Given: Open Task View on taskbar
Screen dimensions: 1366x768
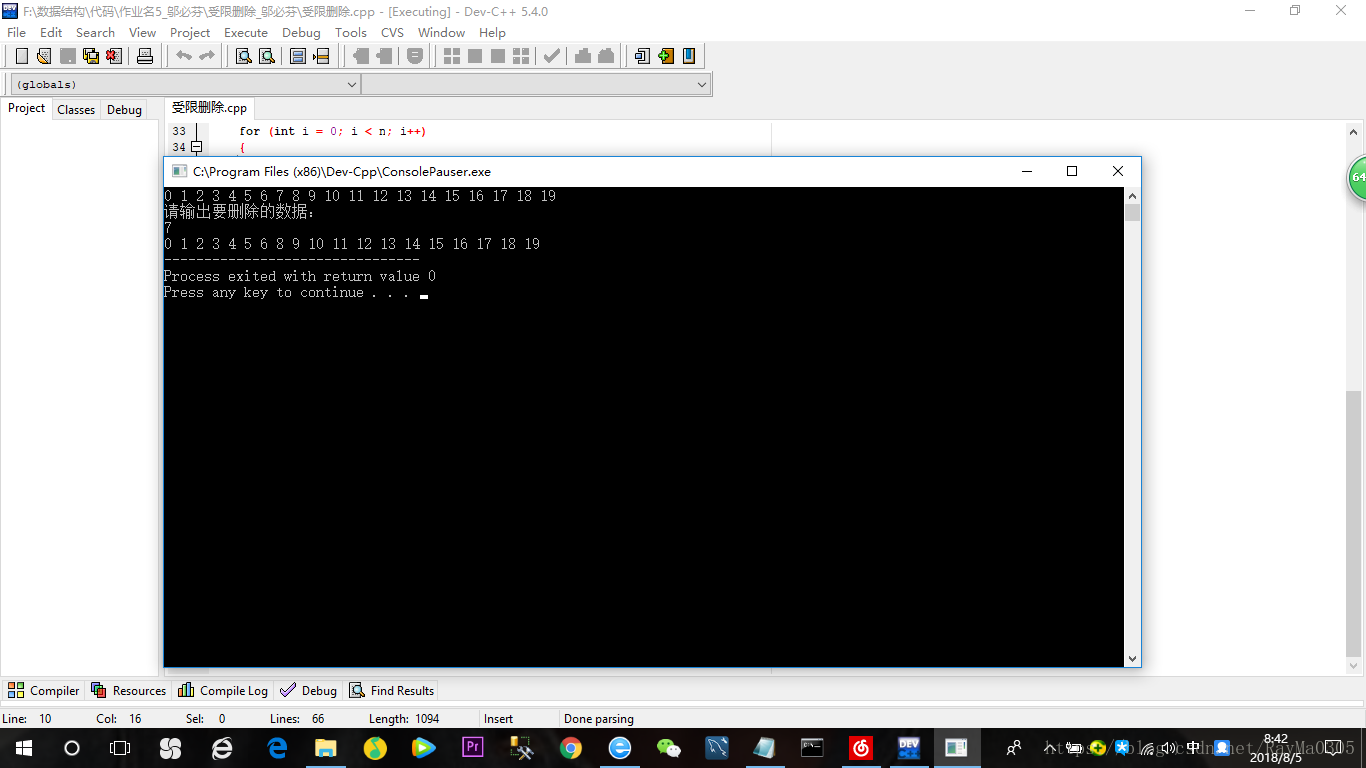Looking at the screenshot, I should click(x=120, y=747).
